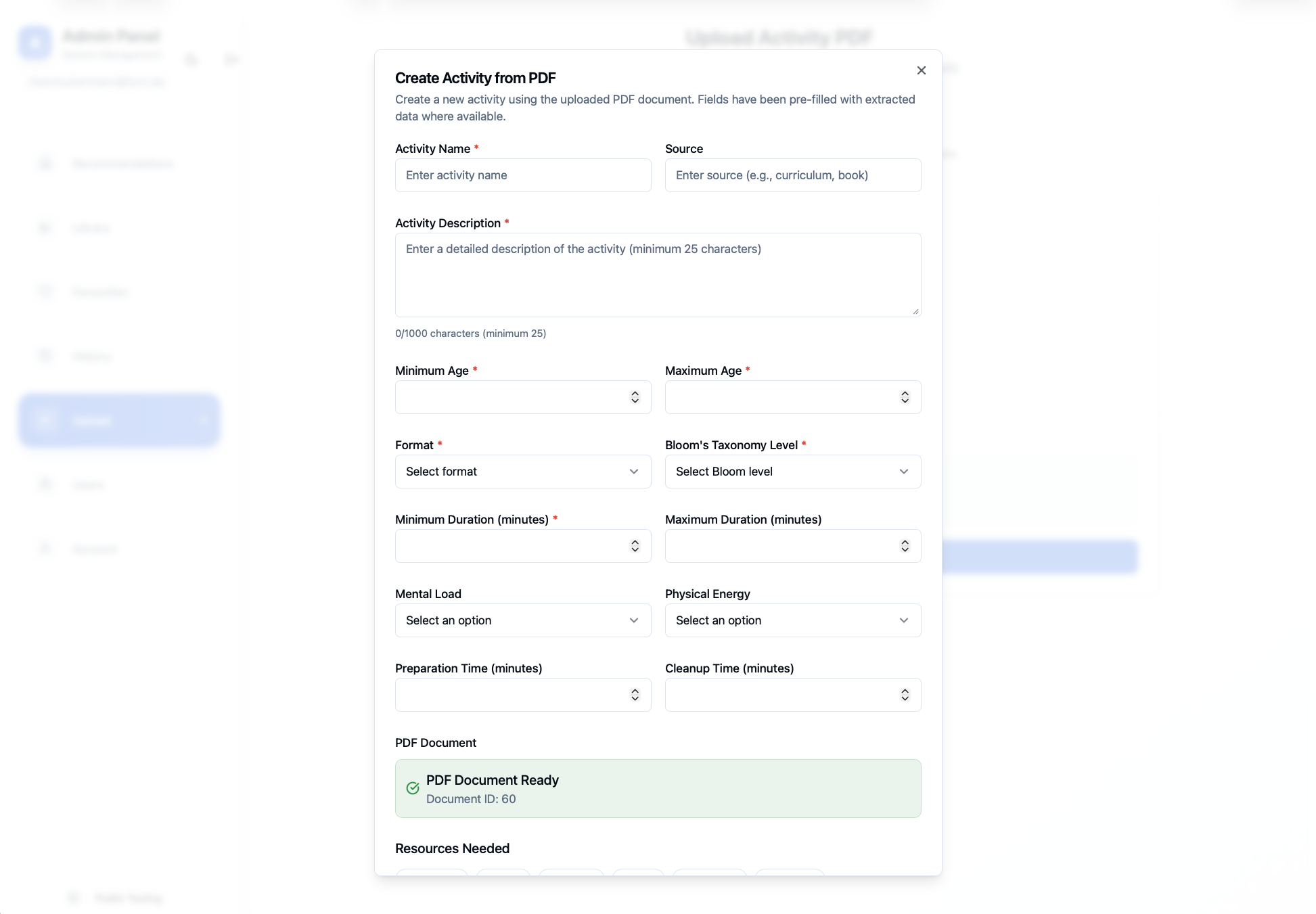Expand the Mental Load dropdown
Screen dimensions: 1316x914
tap(522, 620)
